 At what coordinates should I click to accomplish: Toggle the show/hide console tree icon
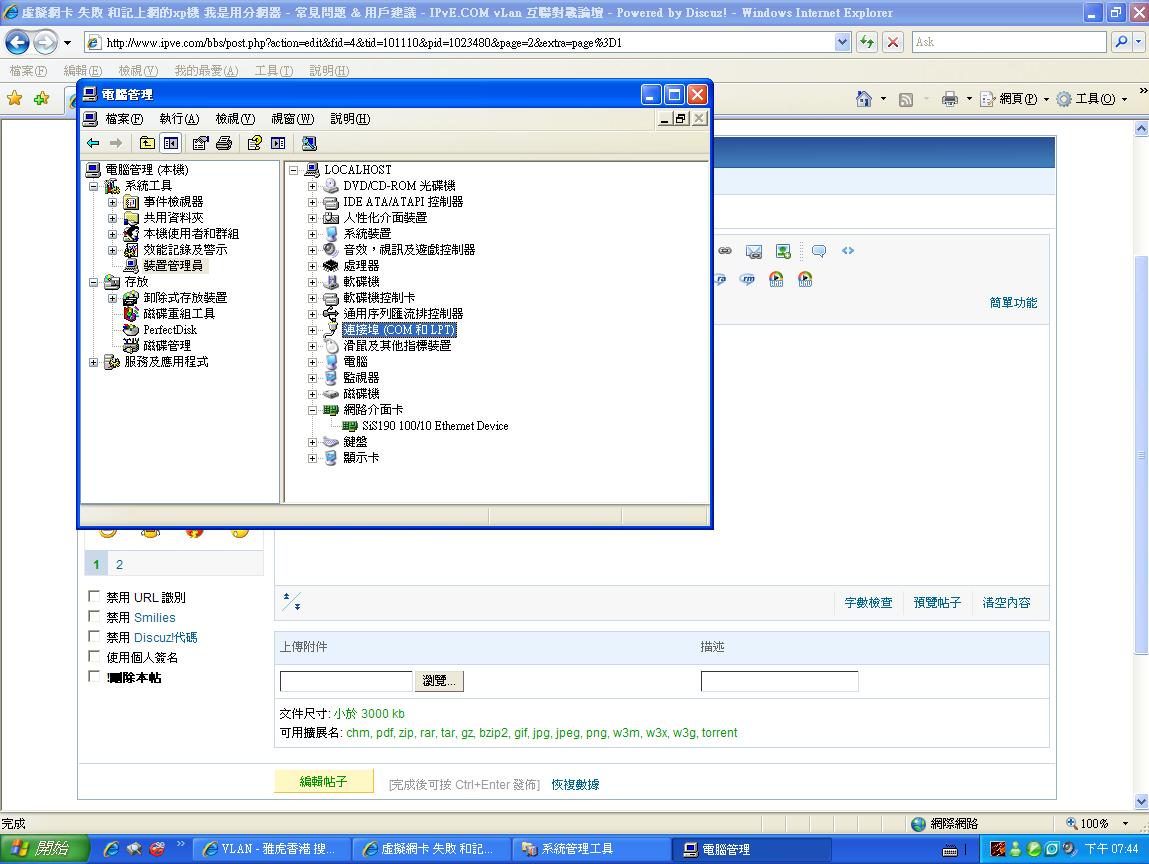(171, 143)
